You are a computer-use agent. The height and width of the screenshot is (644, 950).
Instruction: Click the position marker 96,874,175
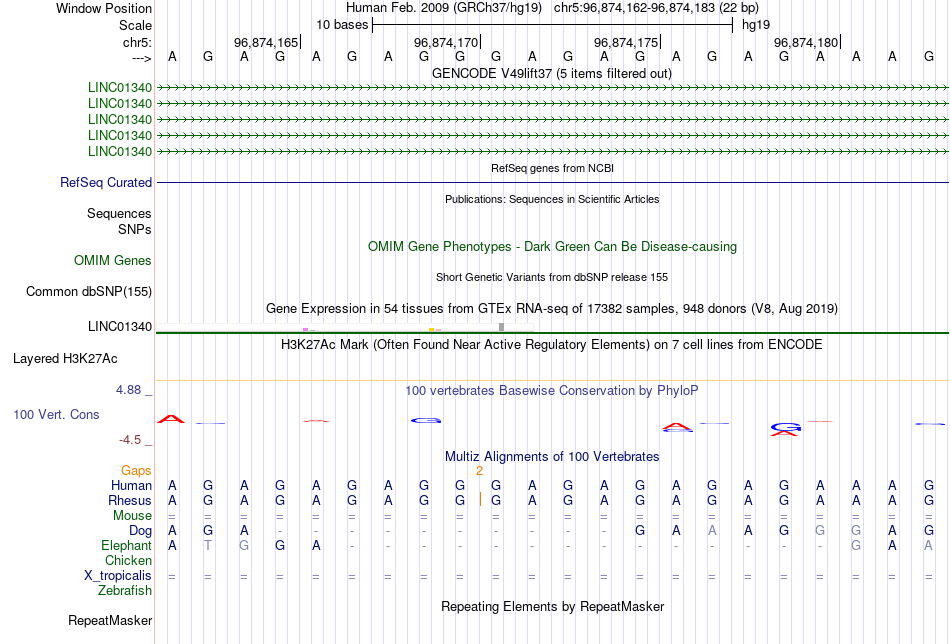pos(626,42)
